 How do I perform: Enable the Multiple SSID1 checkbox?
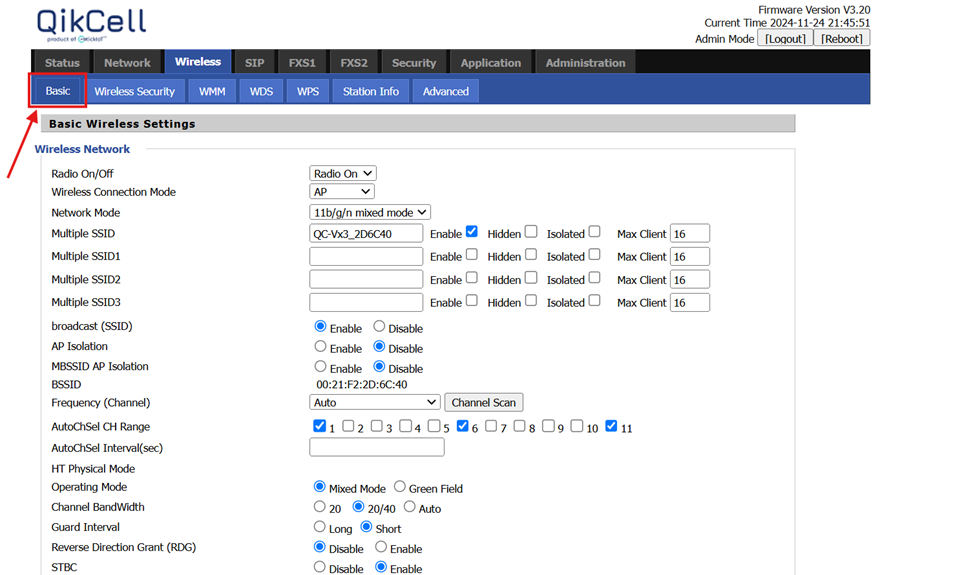[x=472, y=255]
